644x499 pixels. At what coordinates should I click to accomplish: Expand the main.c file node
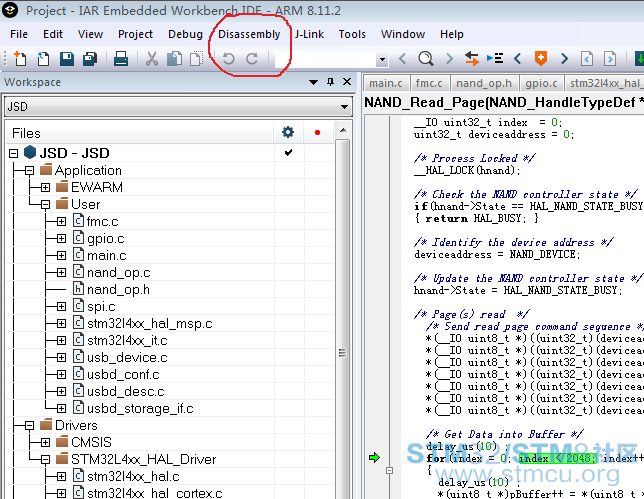pyautogui.click(x=61, y=256)
